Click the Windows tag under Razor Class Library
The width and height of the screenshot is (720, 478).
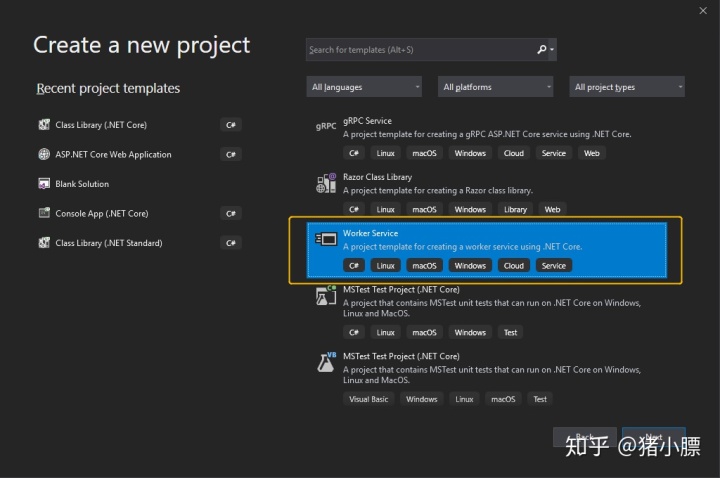(470, 209)
